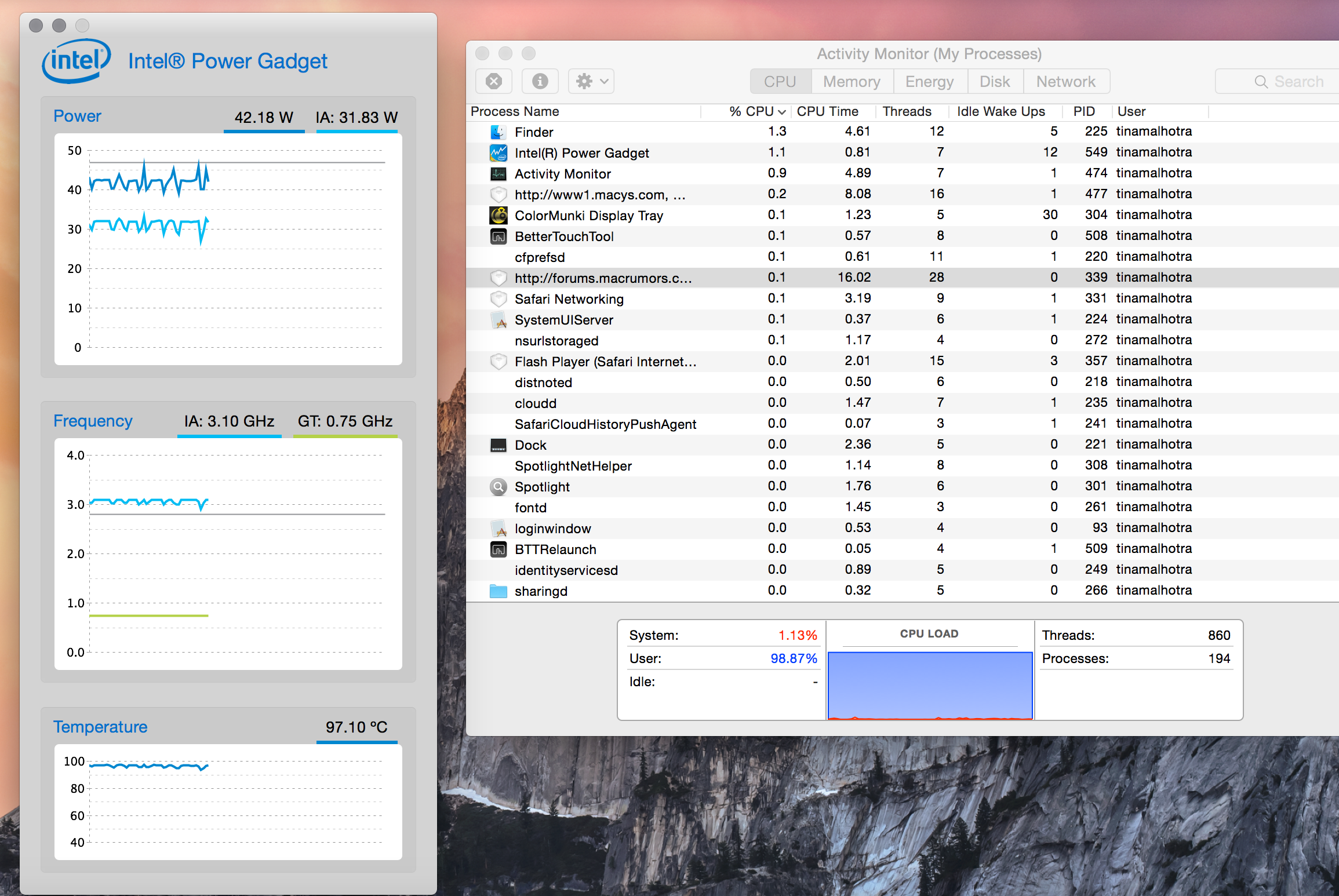Click the IA: 3.10 GHz frequency reading

[229, 421]
